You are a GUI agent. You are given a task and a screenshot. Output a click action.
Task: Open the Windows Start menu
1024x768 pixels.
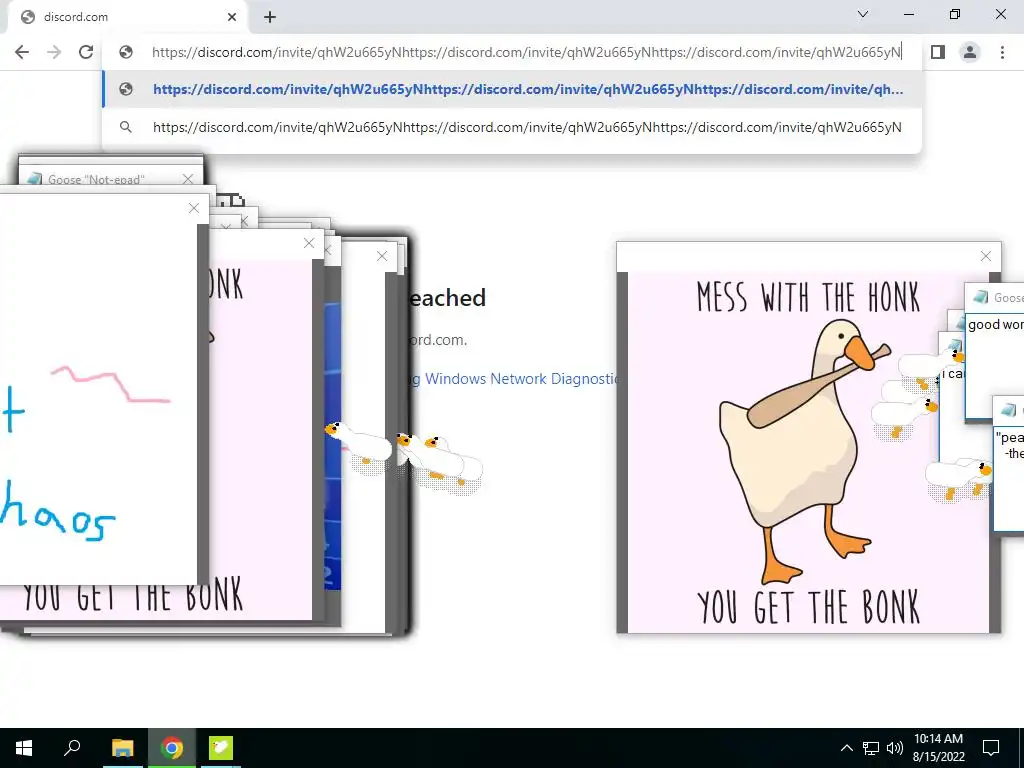pyautogui.click(x=24, y=748)
